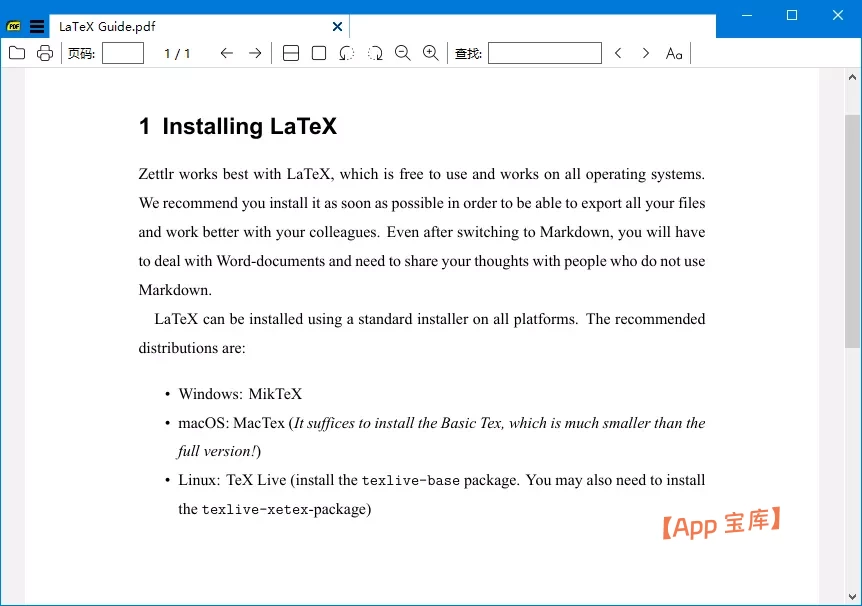Click the search text field
The image size is (862, 606).
coord(544,53)
